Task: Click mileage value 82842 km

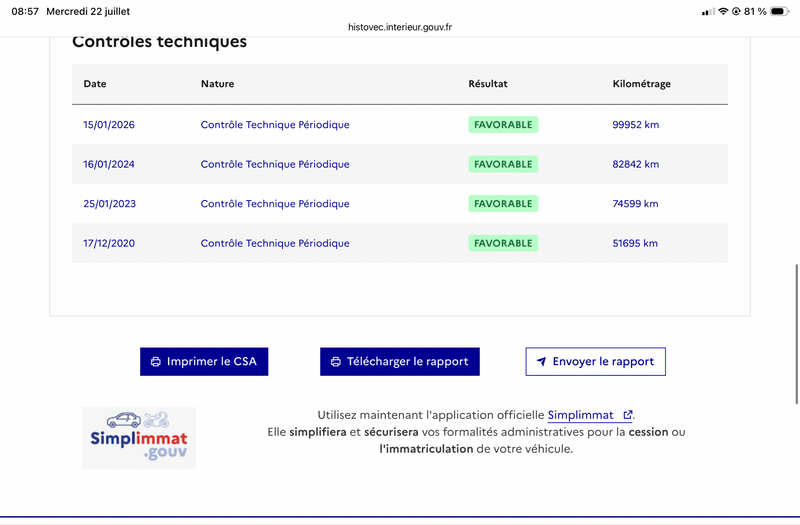Action: pyautogui.click(x=636, y=164)
